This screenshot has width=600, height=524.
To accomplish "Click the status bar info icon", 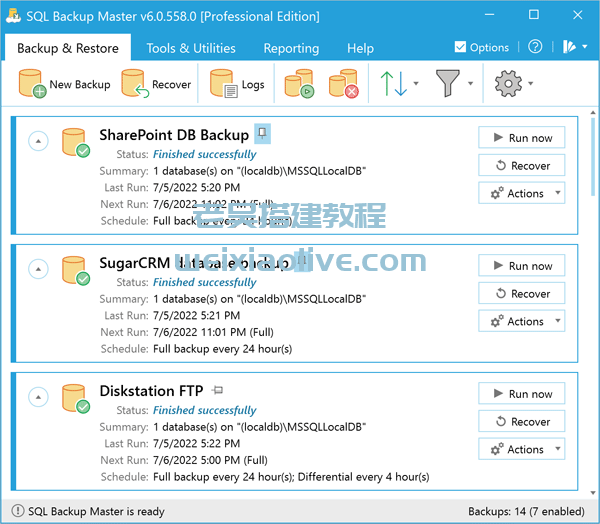I will (x=18, y=511).
